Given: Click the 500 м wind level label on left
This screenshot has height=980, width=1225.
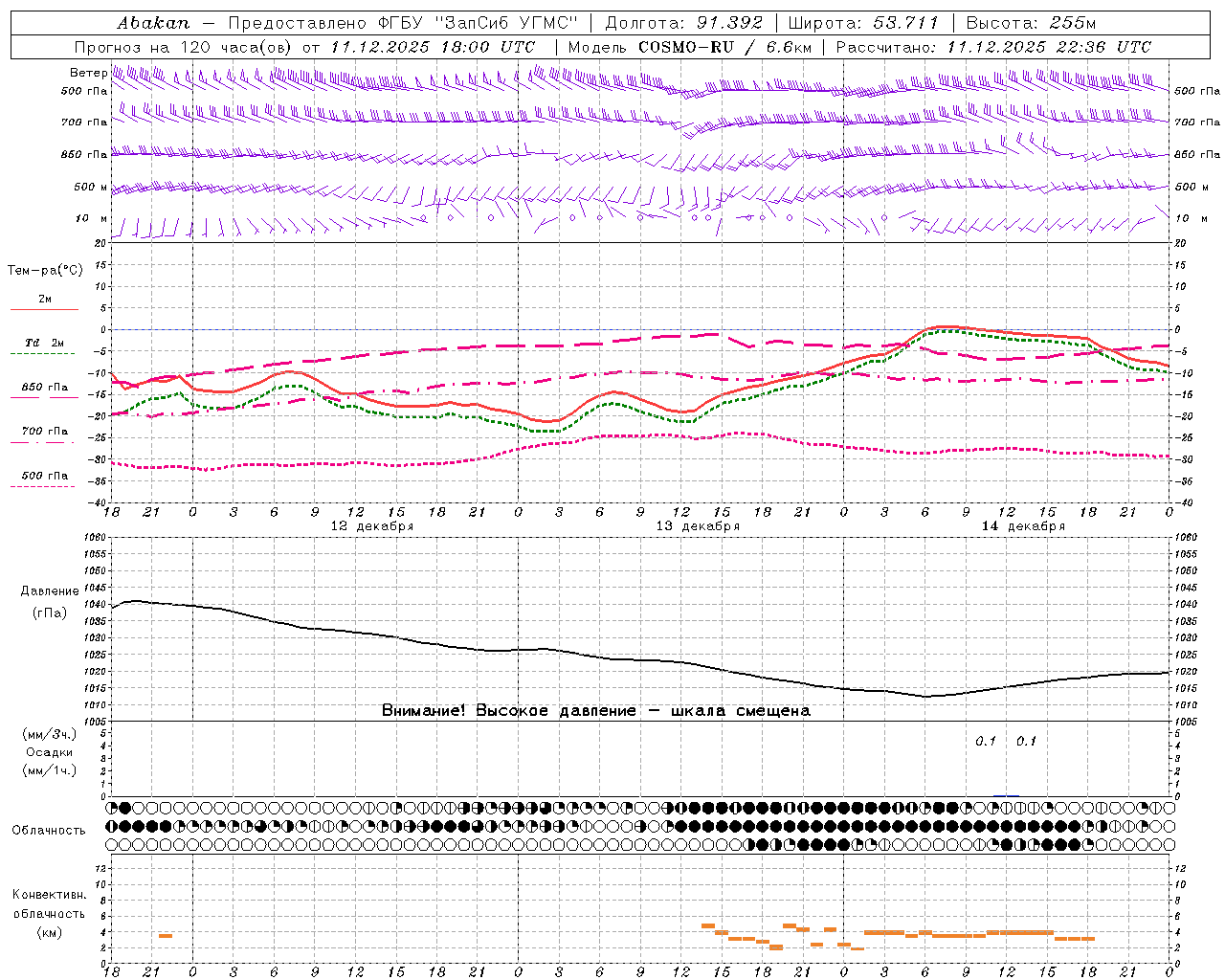Looking at the screenshot, I should click(91, 187).
